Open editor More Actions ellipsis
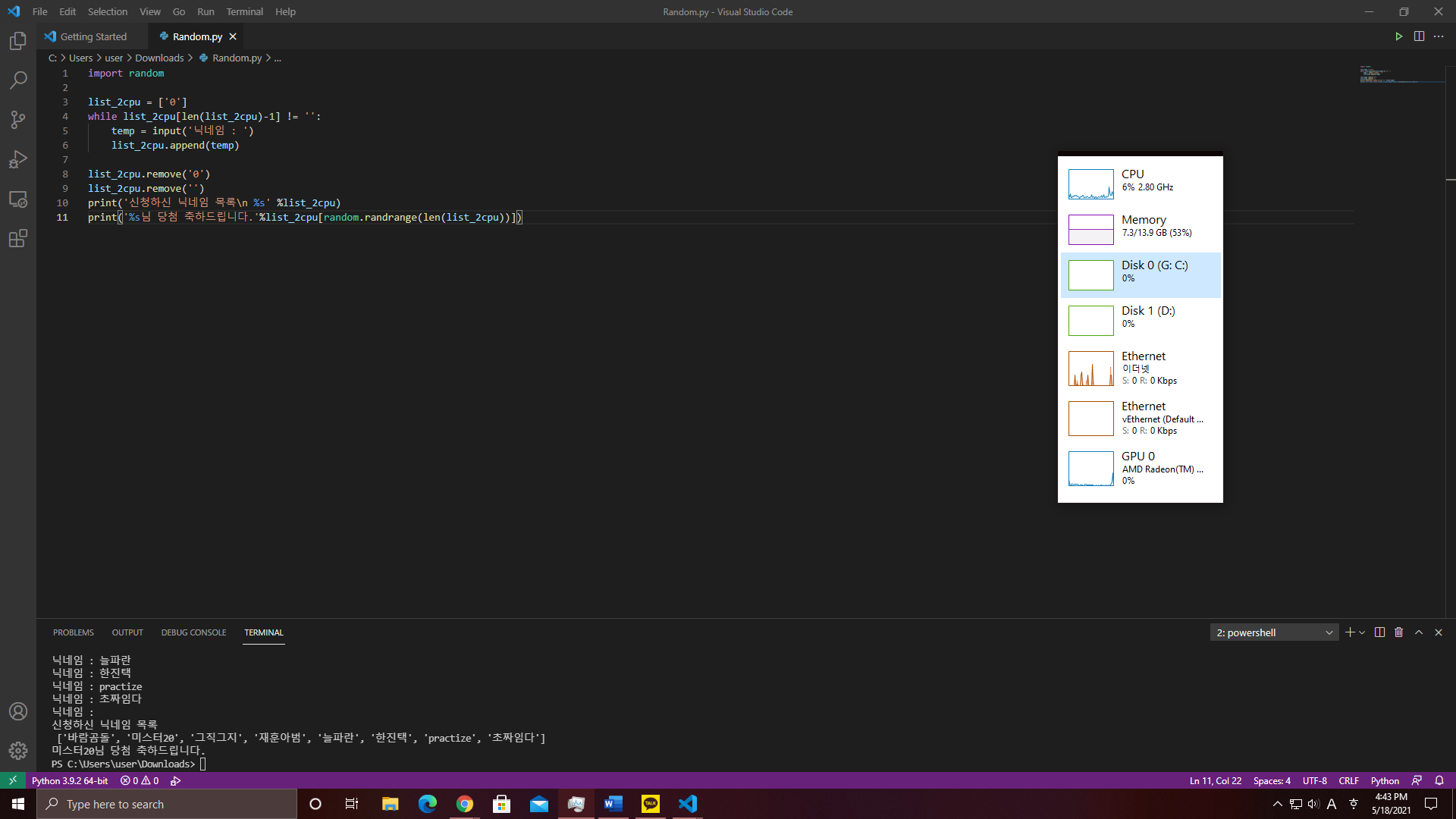 1439,36
